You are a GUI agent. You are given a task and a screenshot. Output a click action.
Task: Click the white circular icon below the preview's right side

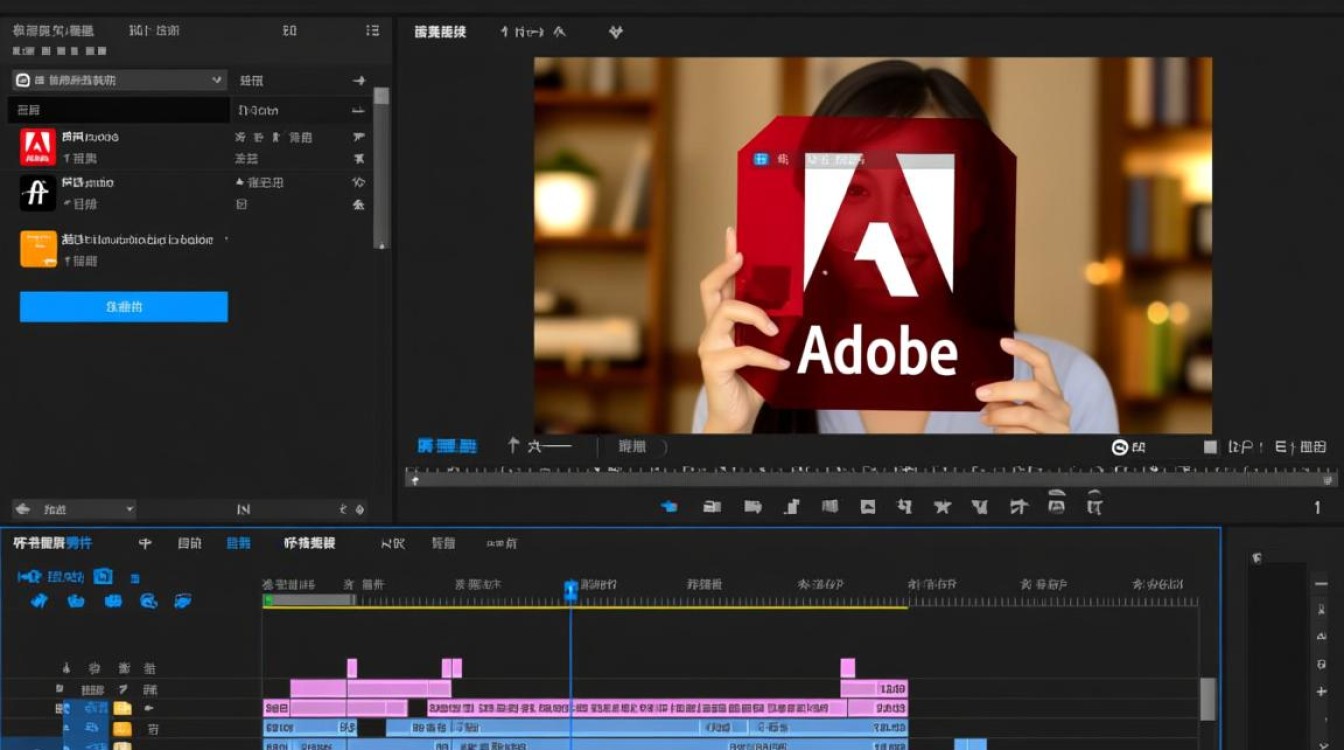point(1120,447)
